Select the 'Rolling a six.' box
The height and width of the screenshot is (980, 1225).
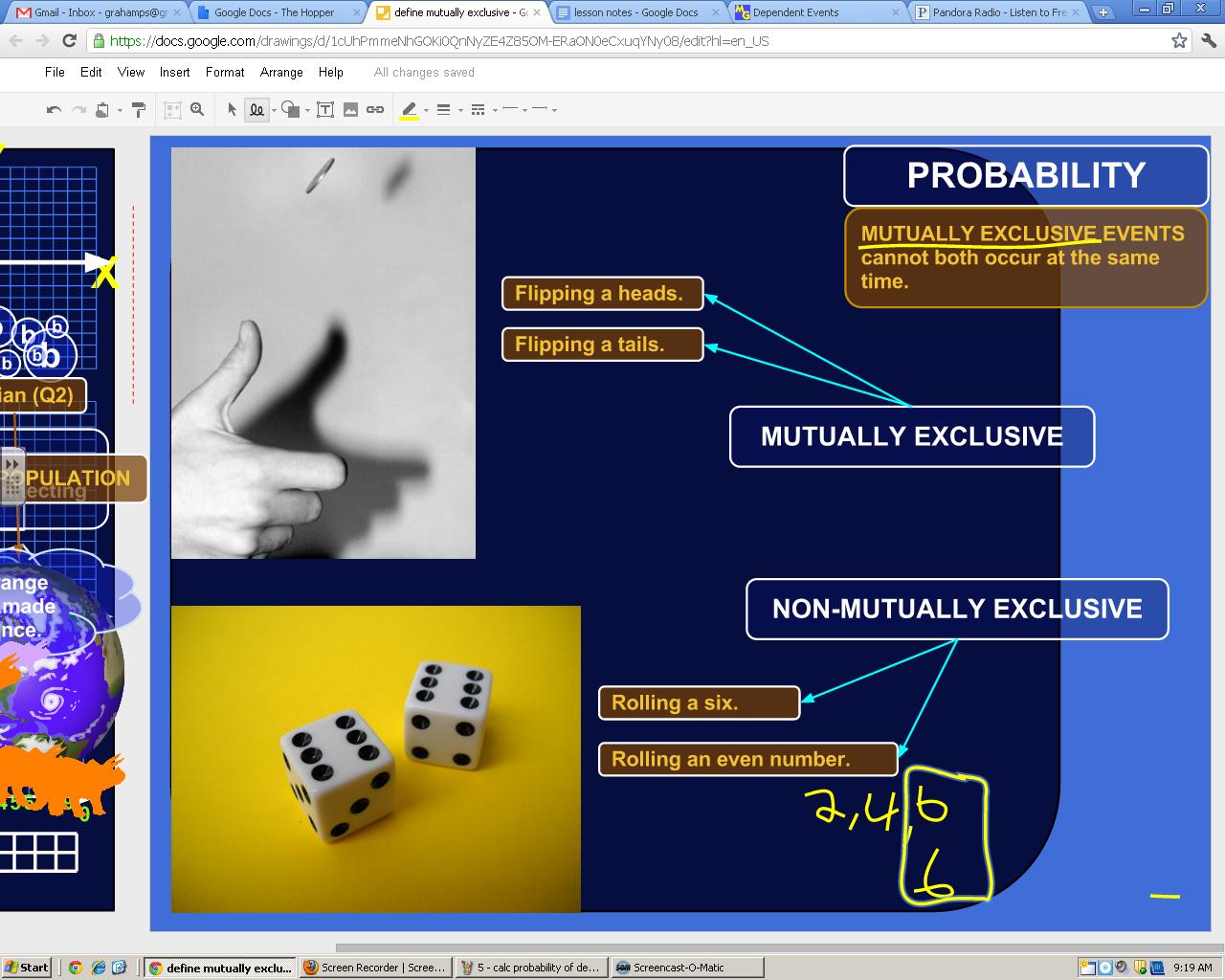click(x=699, y=702)
